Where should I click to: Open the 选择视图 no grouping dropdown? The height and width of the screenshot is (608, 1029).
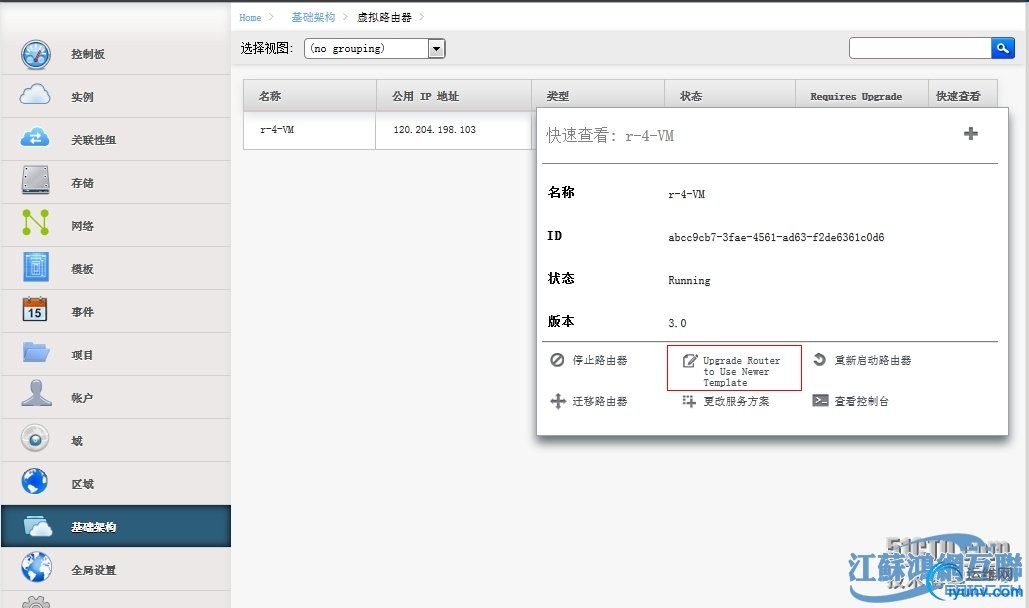[375, 49]
